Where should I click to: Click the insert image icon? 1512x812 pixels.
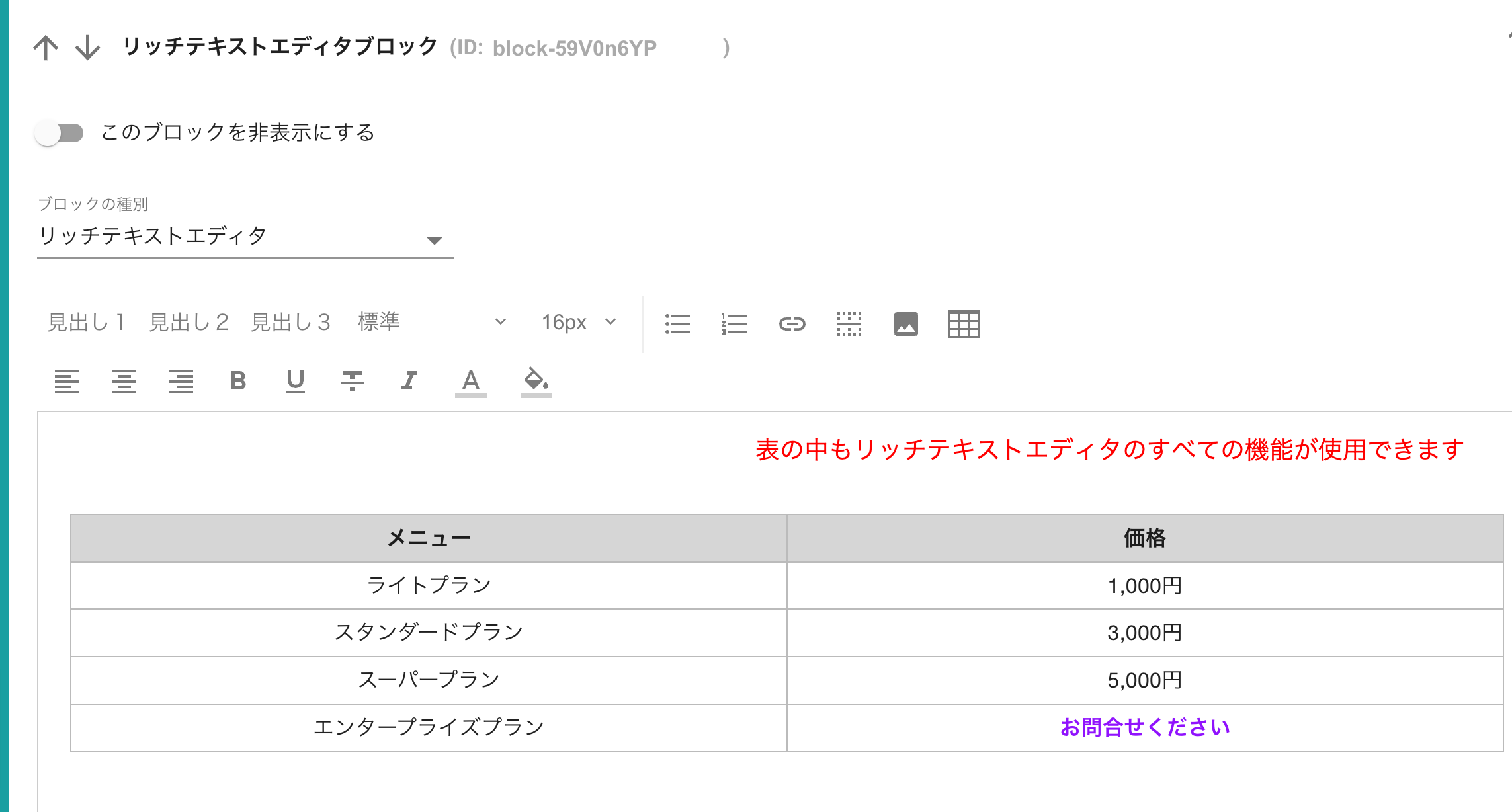tap(905, 324)
